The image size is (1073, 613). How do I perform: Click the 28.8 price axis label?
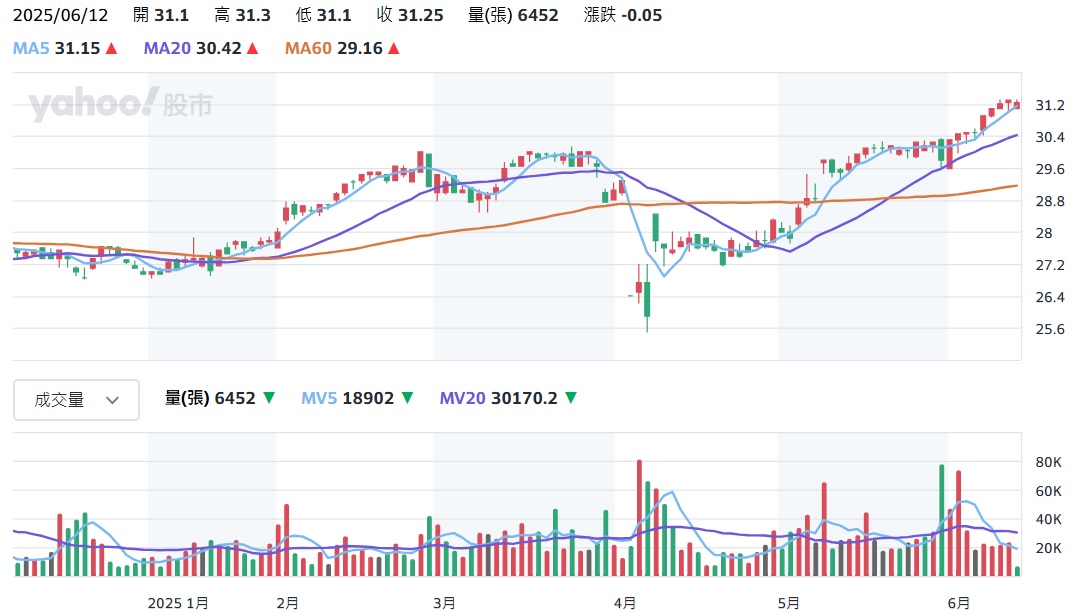pos(1050,201)
